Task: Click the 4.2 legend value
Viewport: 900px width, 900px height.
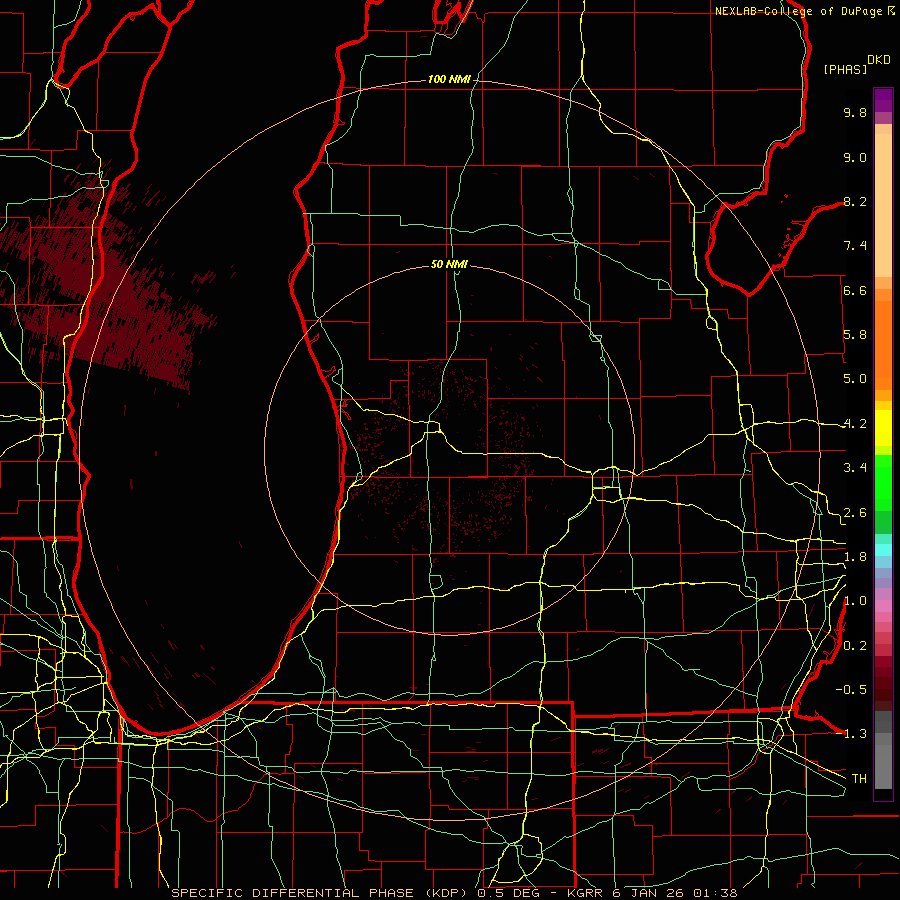Action: (855, 424)
